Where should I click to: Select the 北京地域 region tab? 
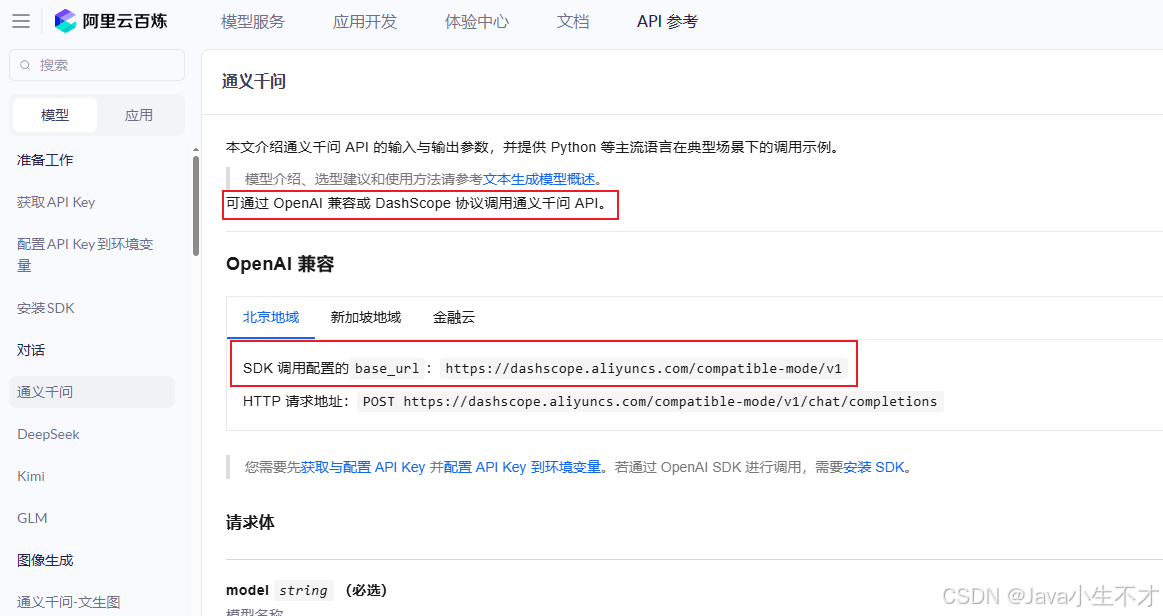271,317
